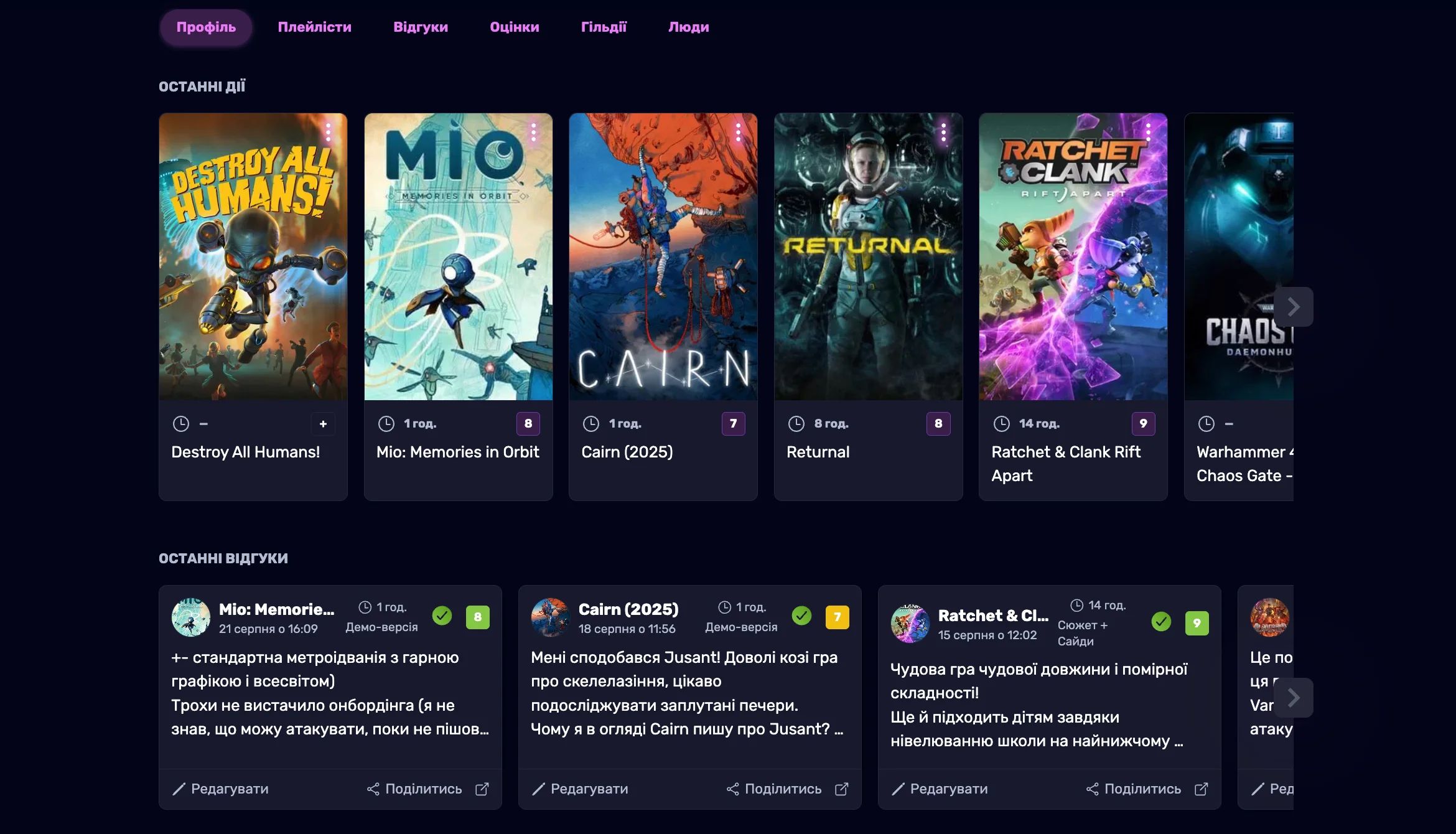Expand options menu on Ratchet & Clank card

tap(1148, 132)
